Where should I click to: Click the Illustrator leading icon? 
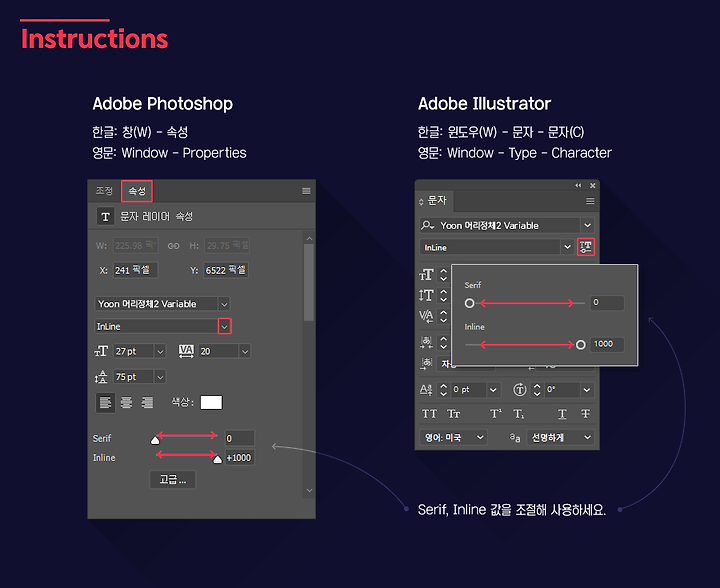coord(426,295)
